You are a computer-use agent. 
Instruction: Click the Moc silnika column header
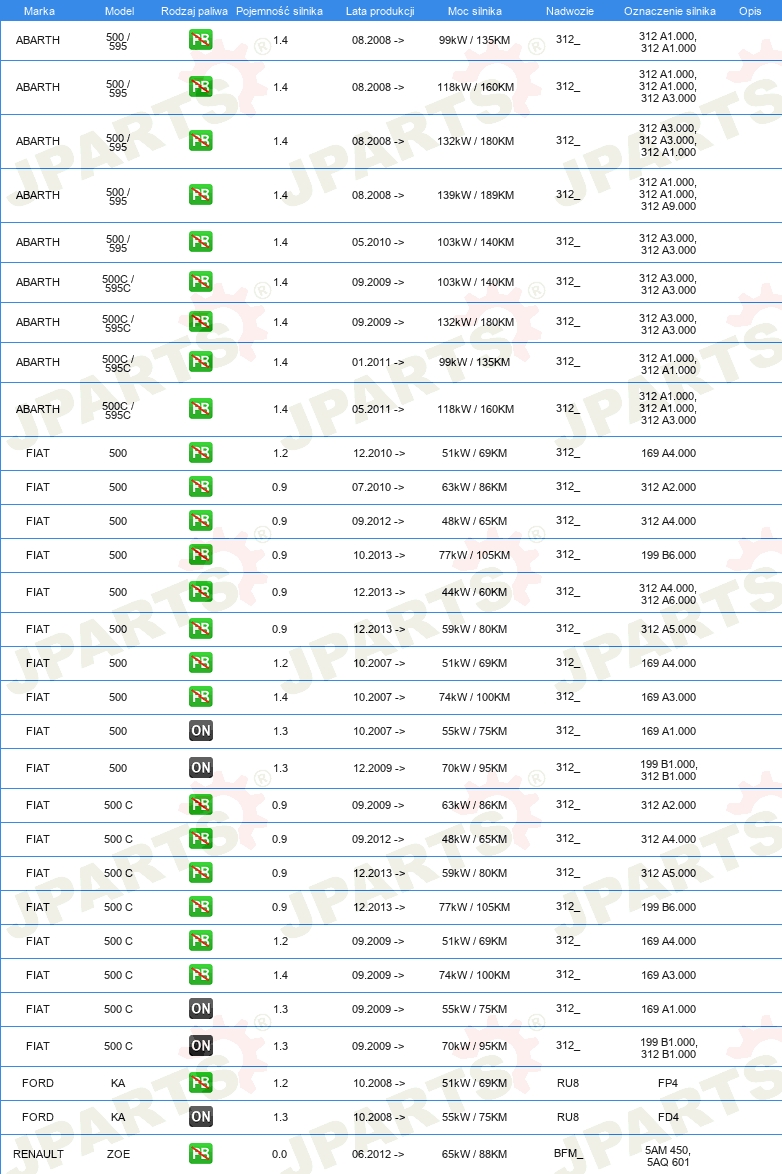coord(475,11)
